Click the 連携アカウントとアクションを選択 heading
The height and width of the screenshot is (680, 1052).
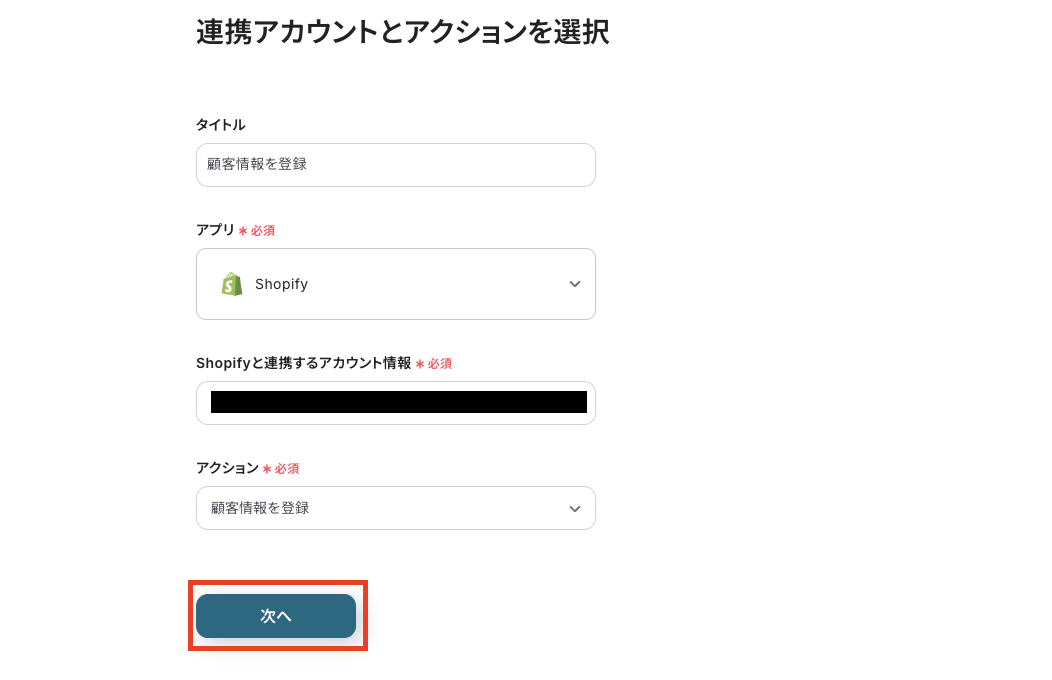click(403, 32)
